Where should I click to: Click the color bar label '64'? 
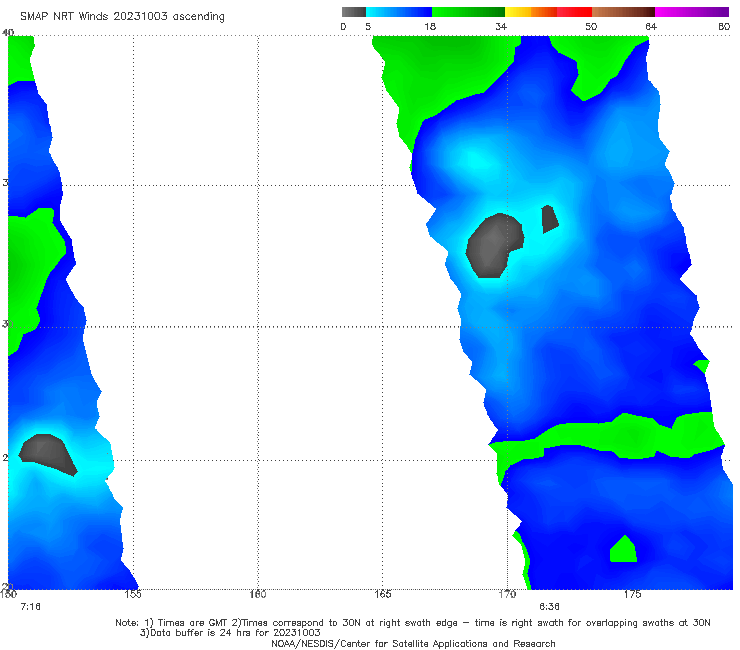651,27
